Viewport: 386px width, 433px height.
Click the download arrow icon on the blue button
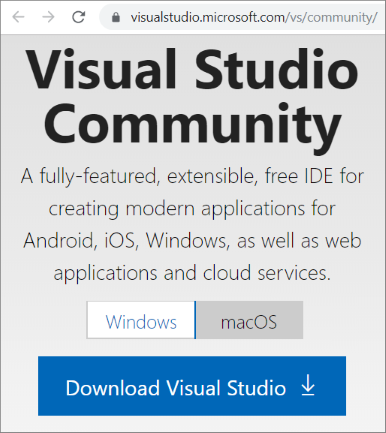coord(308,385)
